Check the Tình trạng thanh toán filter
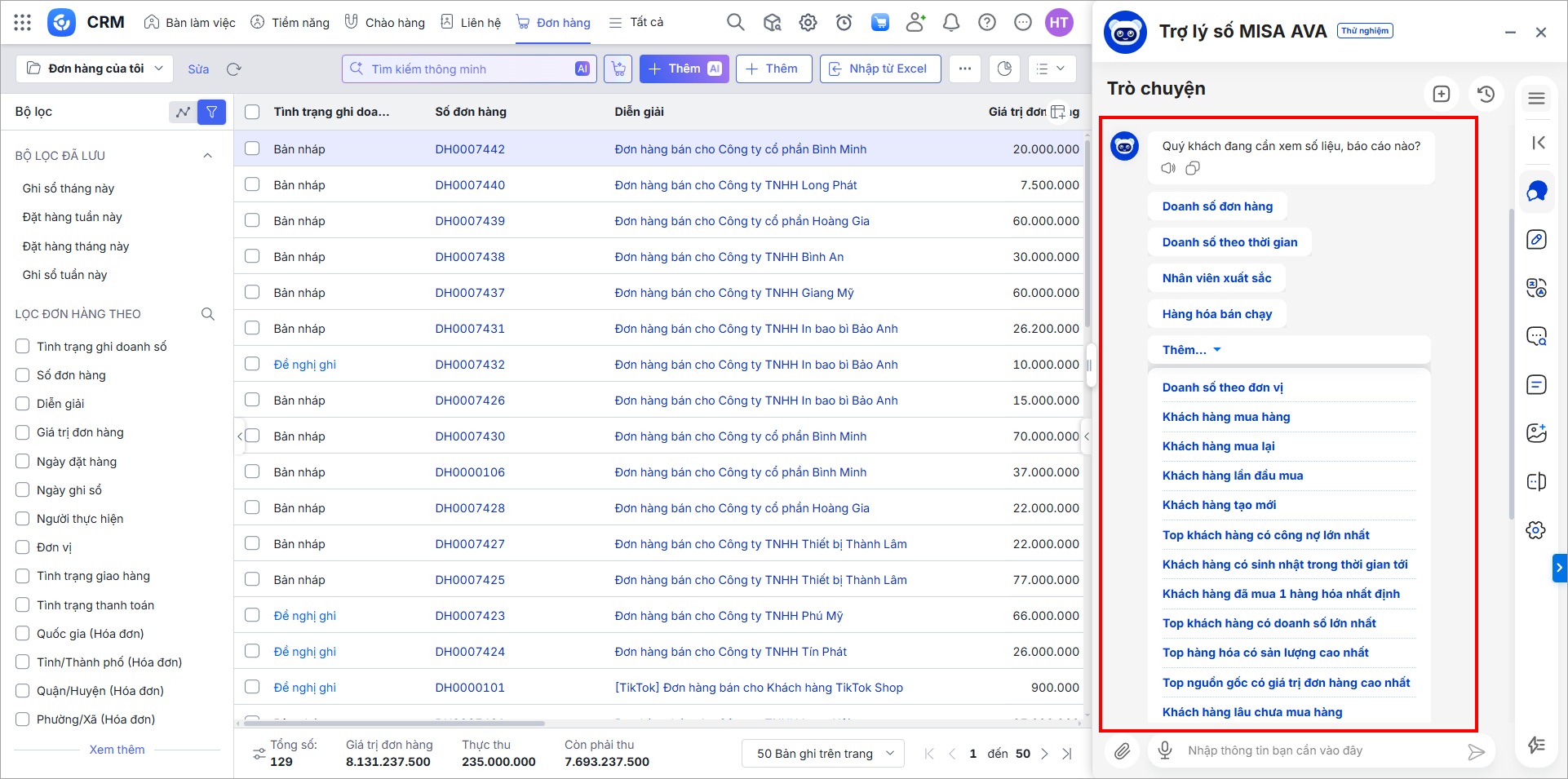Screen dimensions: 1568x779 coord(23,605)
